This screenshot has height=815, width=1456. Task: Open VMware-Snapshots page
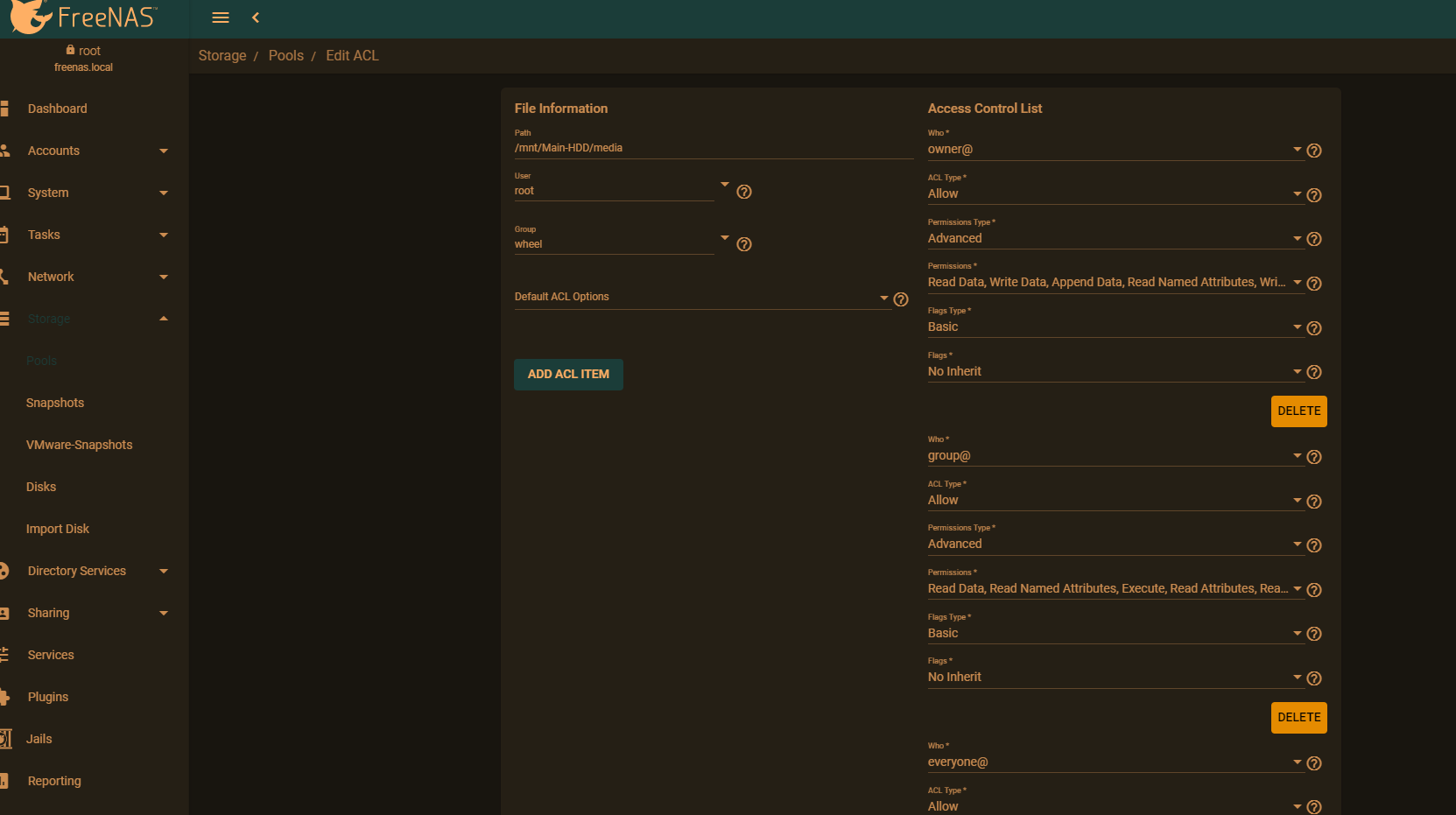[x=80, y=445]
